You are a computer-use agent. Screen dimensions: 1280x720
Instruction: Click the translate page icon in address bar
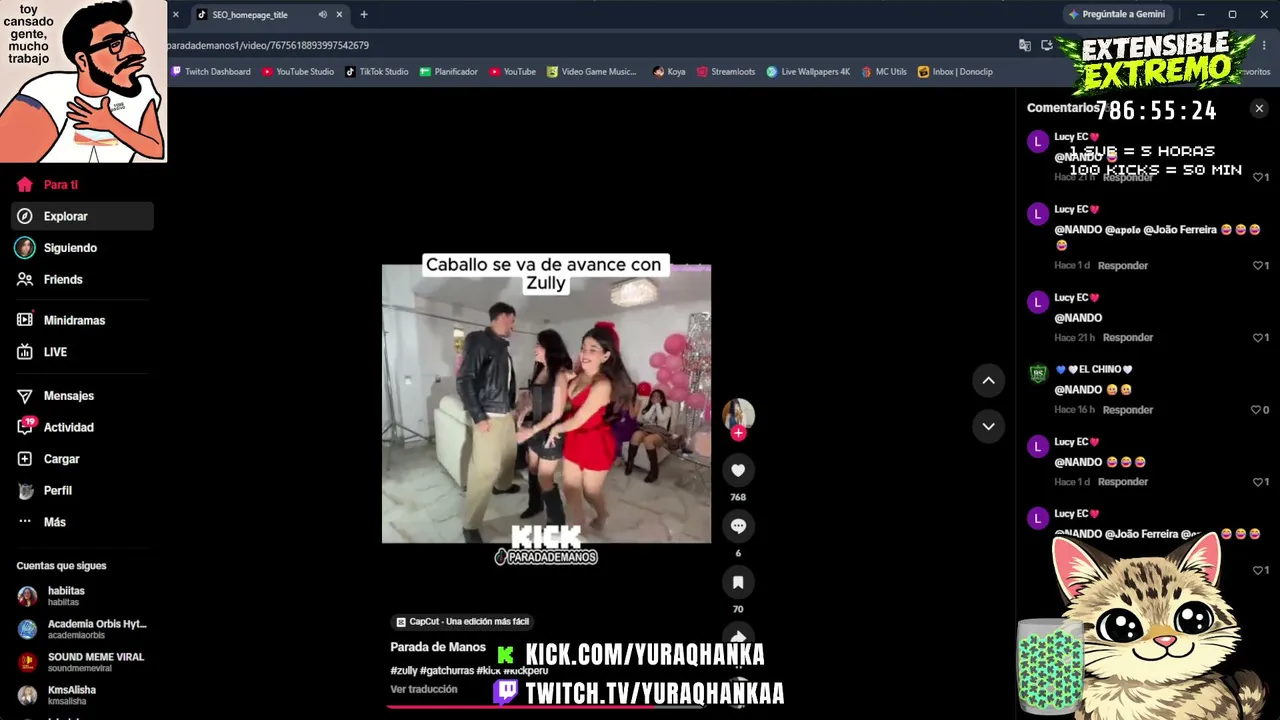1025,45
